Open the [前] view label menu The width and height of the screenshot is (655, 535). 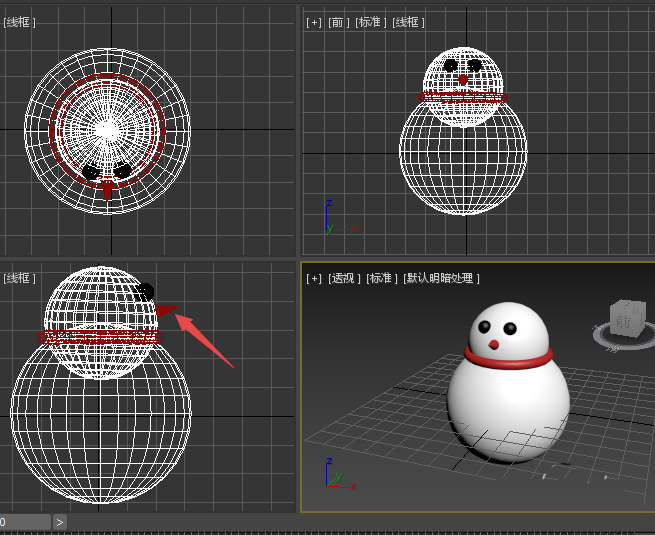tap(339, 22)
